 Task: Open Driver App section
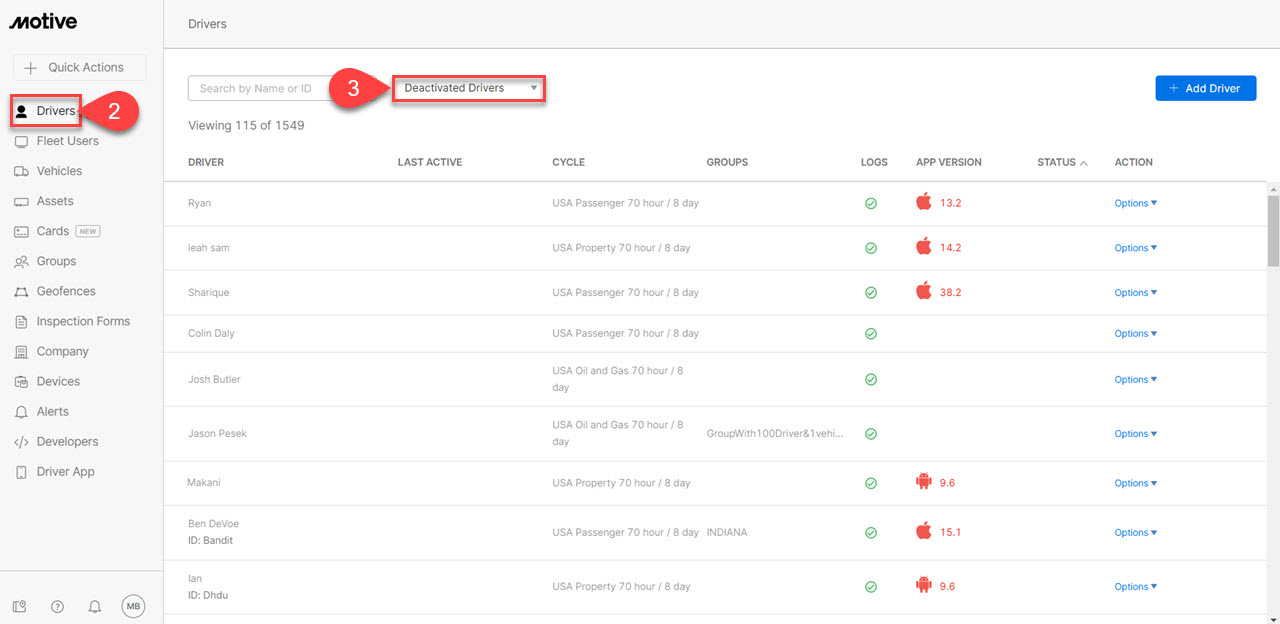coord(65,471)
